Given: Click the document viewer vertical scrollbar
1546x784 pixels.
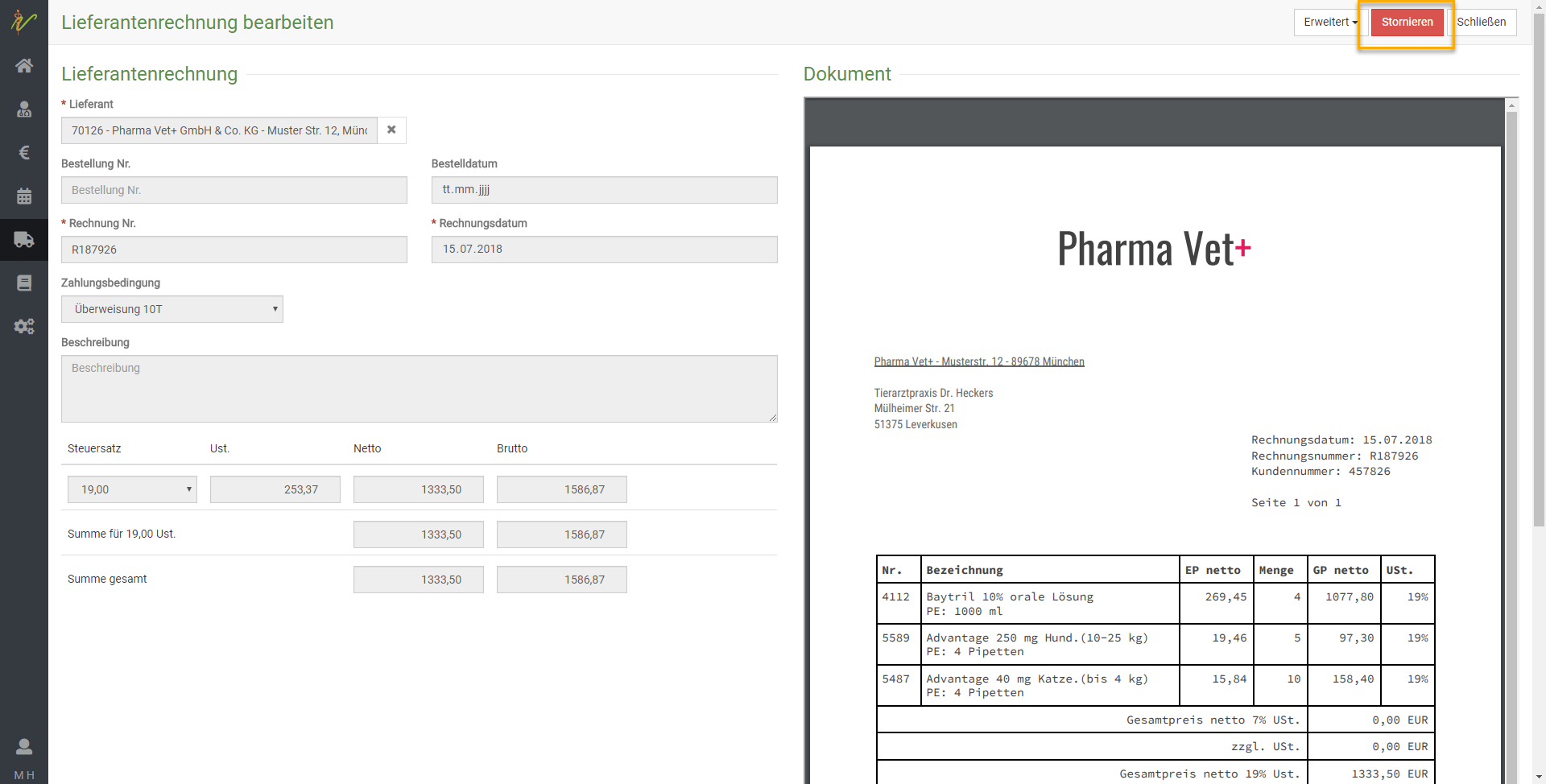Looking at the screenshot, I should tap(1511, 402).
